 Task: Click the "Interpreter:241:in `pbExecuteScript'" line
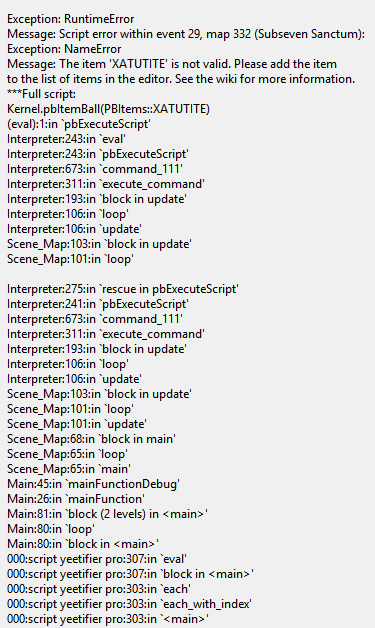pyautogui.click(x=98, y=304)
